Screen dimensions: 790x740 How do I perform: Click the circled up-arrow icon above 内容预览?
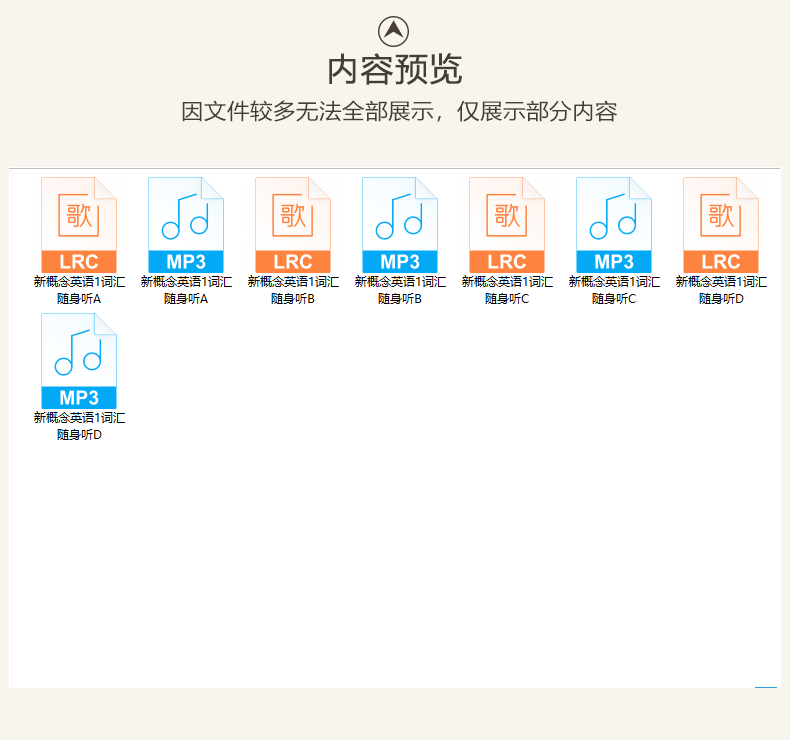tap(393, 31)
